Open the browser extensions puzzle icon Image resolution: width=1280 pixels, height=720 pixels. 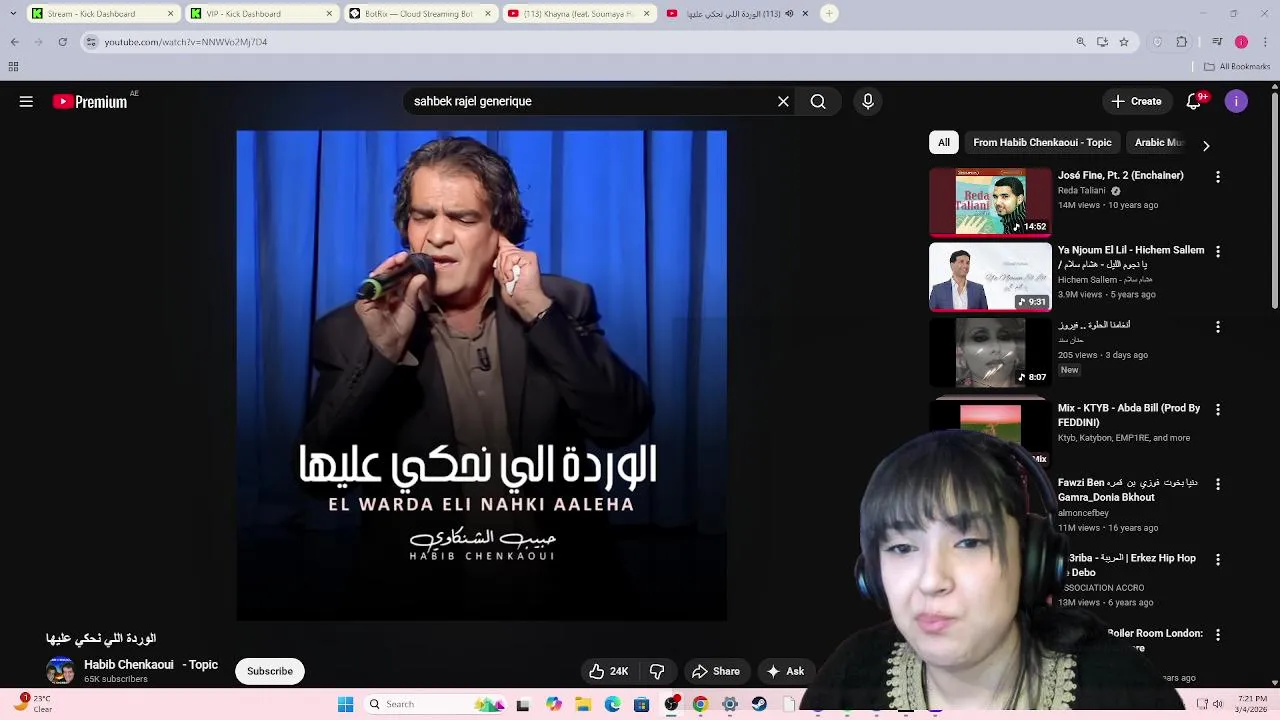(x=1182, y=42)
